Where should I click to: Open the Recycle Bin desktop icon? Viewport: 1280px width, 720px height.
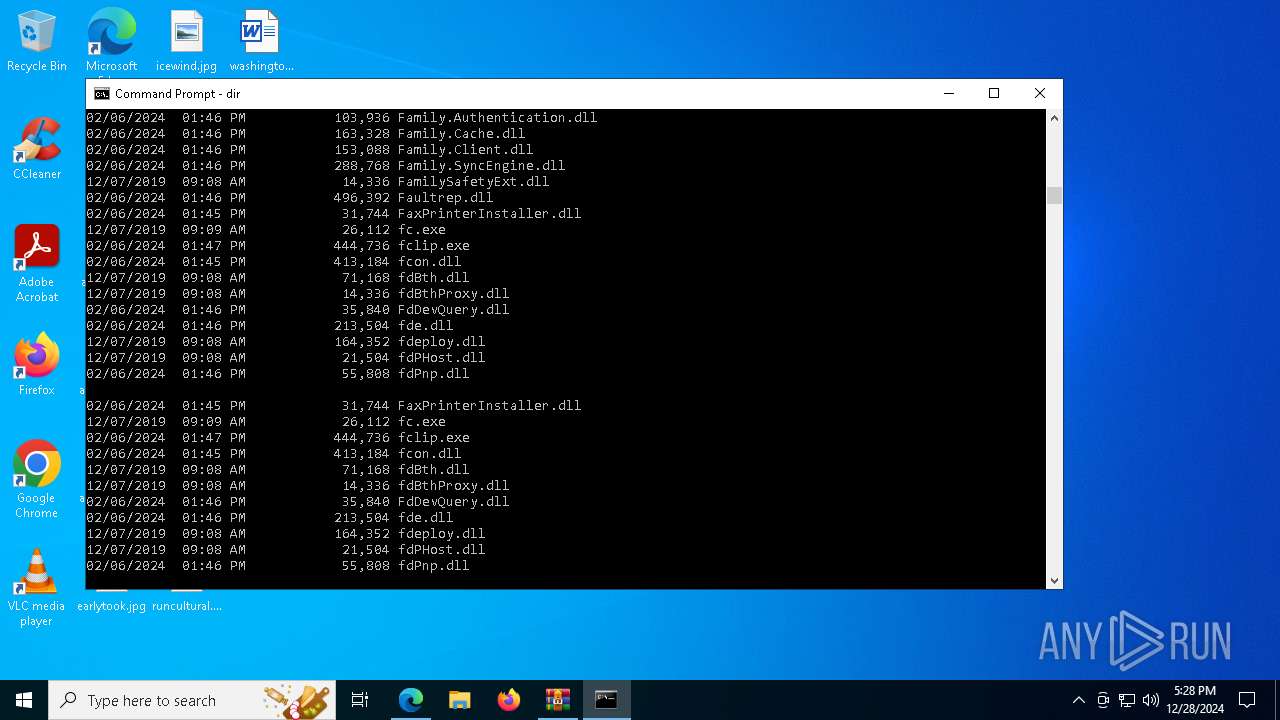[x=37, y=41]
